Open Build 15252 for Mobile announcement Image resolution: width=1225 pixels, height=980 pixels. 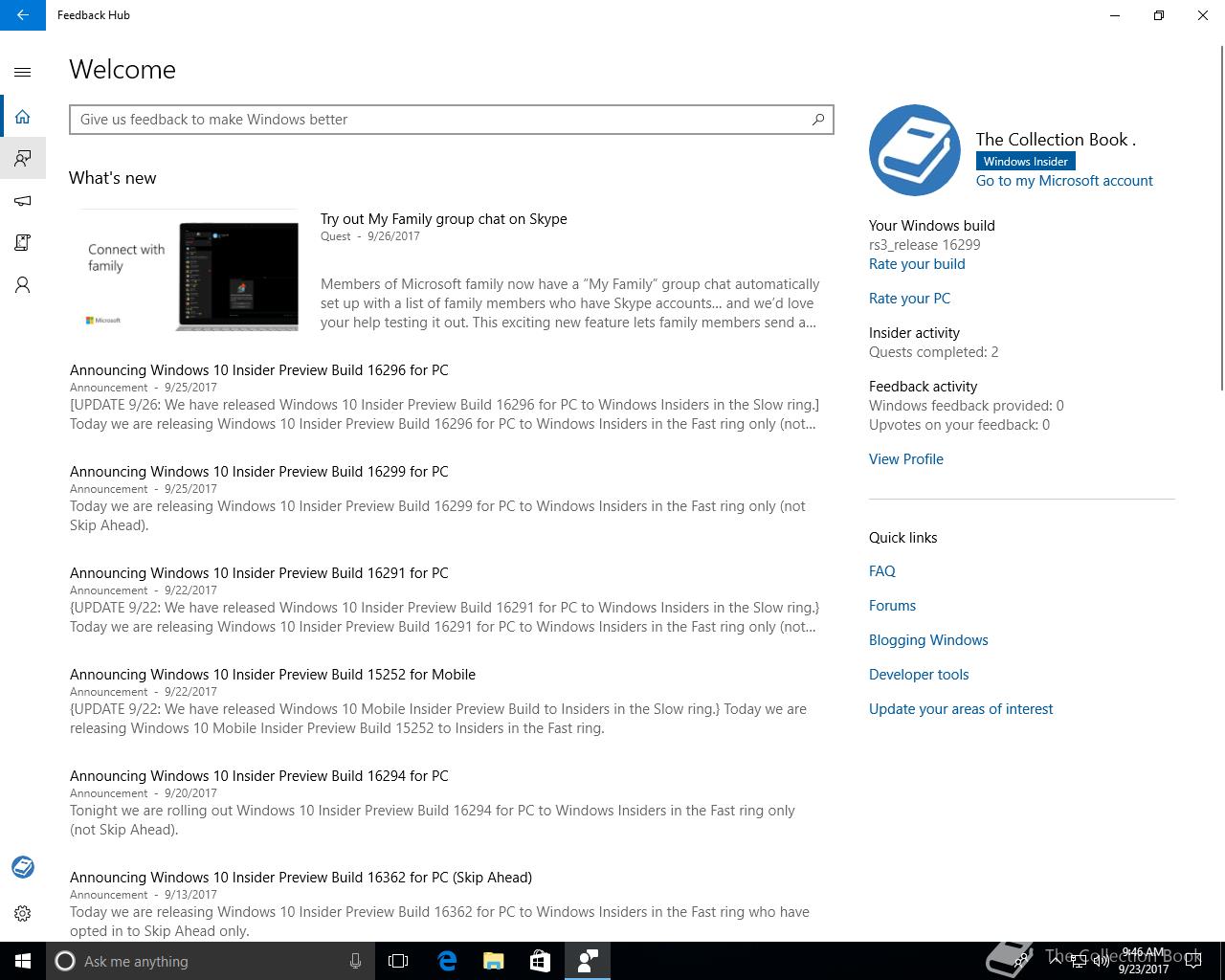[273, 675]
